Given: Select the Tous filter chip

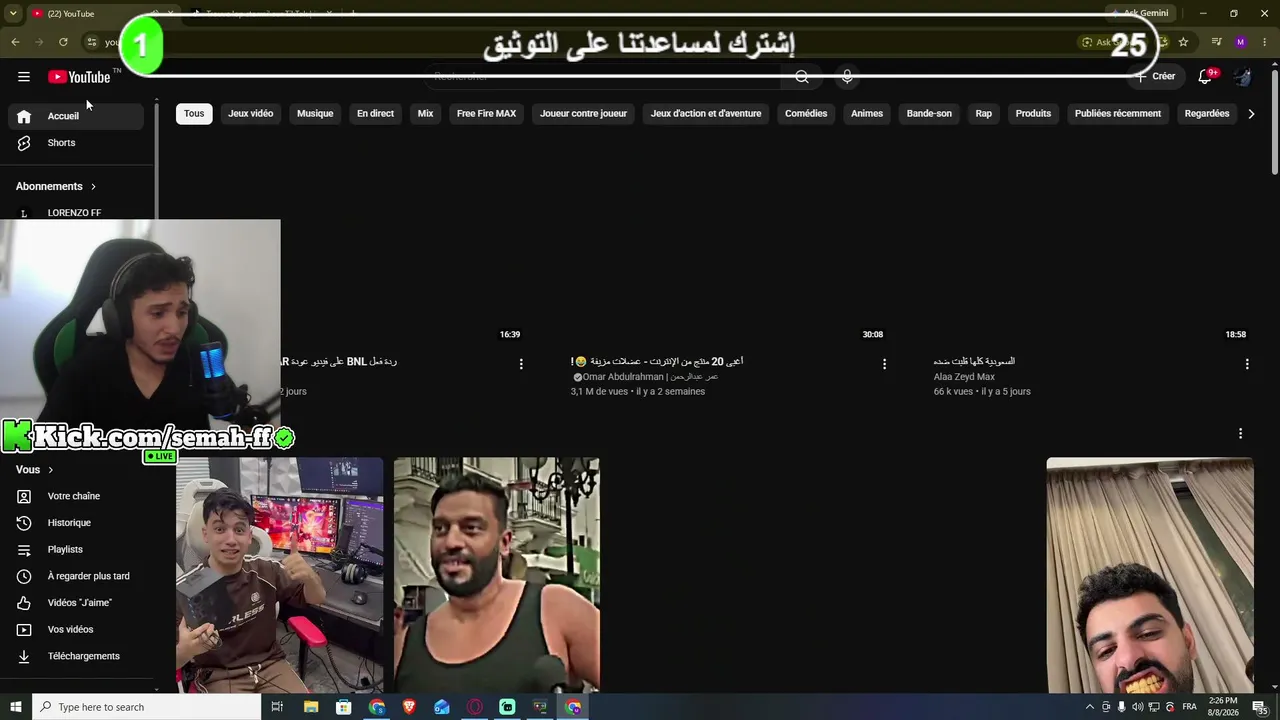Looking at the screenshot, I should pyautogui.click(x=194, y=114).
